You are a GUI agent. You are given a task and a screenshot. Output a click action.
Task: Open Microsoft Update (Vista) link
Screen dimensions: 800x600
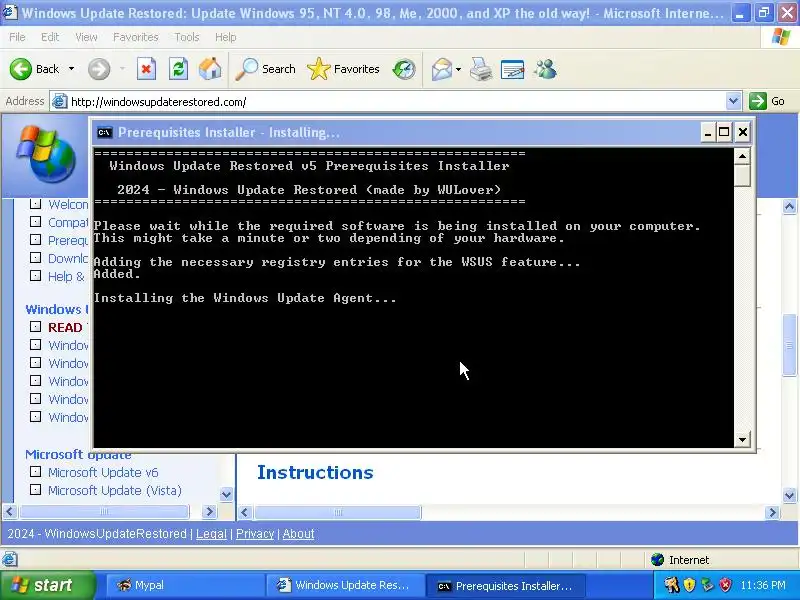(115, 490)
